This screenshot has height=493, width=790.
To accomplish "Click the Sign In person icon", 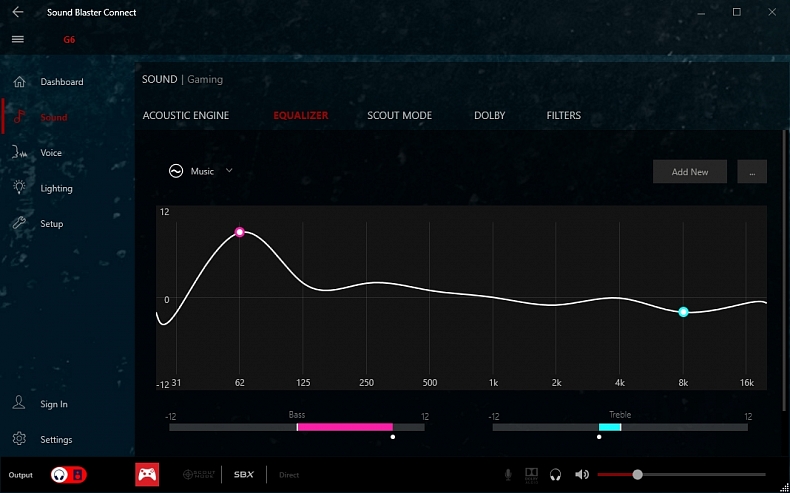I will (19, 403).
